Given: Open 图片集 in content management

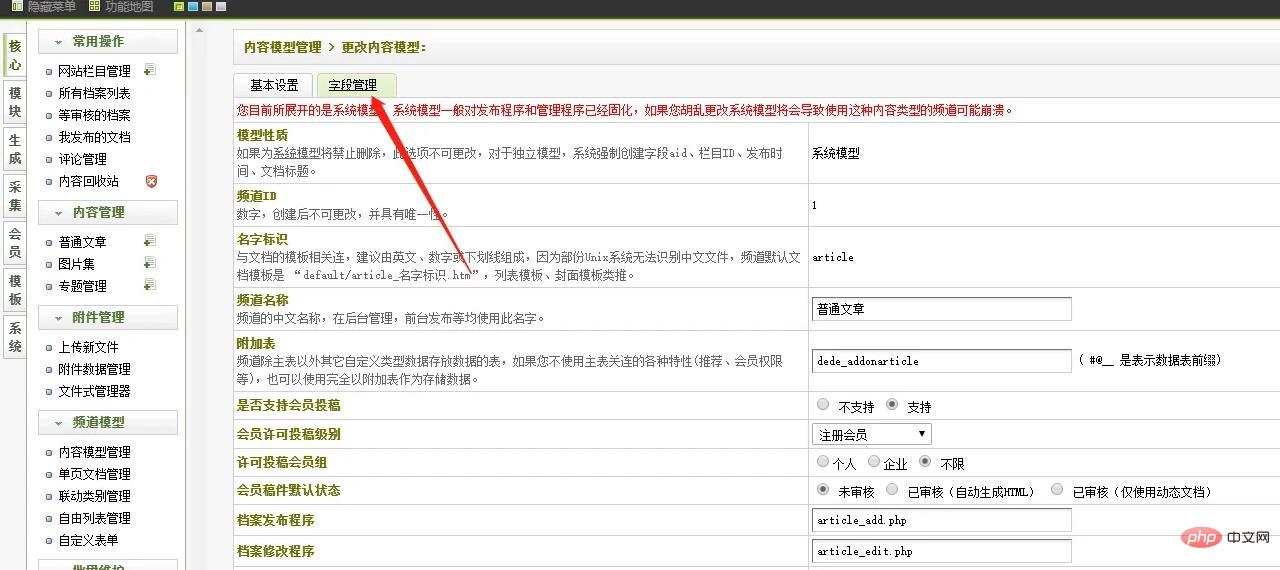Looking at the screenshot, I should 76,264.
